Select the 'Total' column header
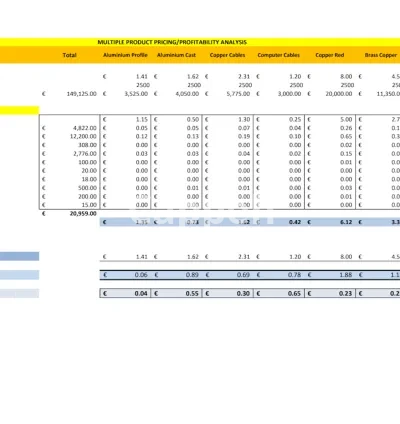Image resolution: width=400 pixels, height=424 pixels. coord(69,55)
